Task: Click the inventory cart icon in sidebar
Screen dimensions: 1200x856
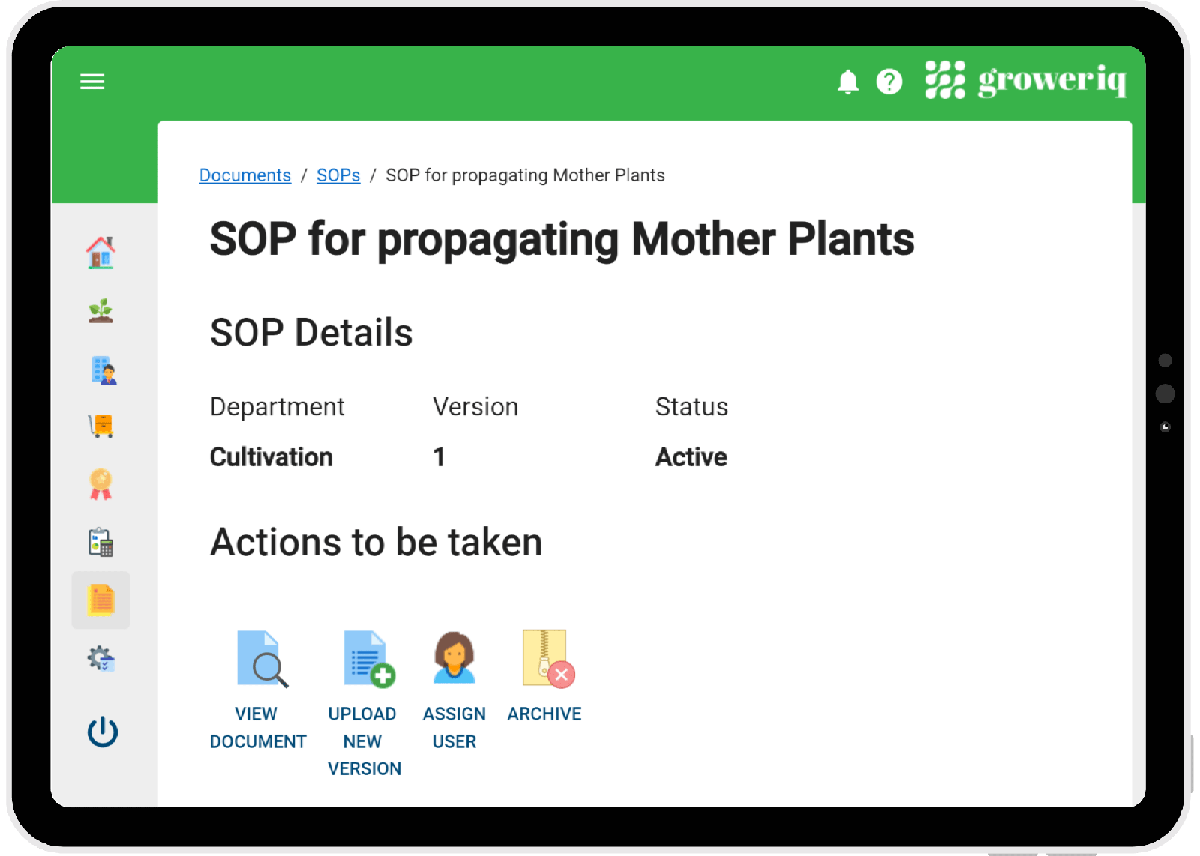Action: [x=101, y=427]
